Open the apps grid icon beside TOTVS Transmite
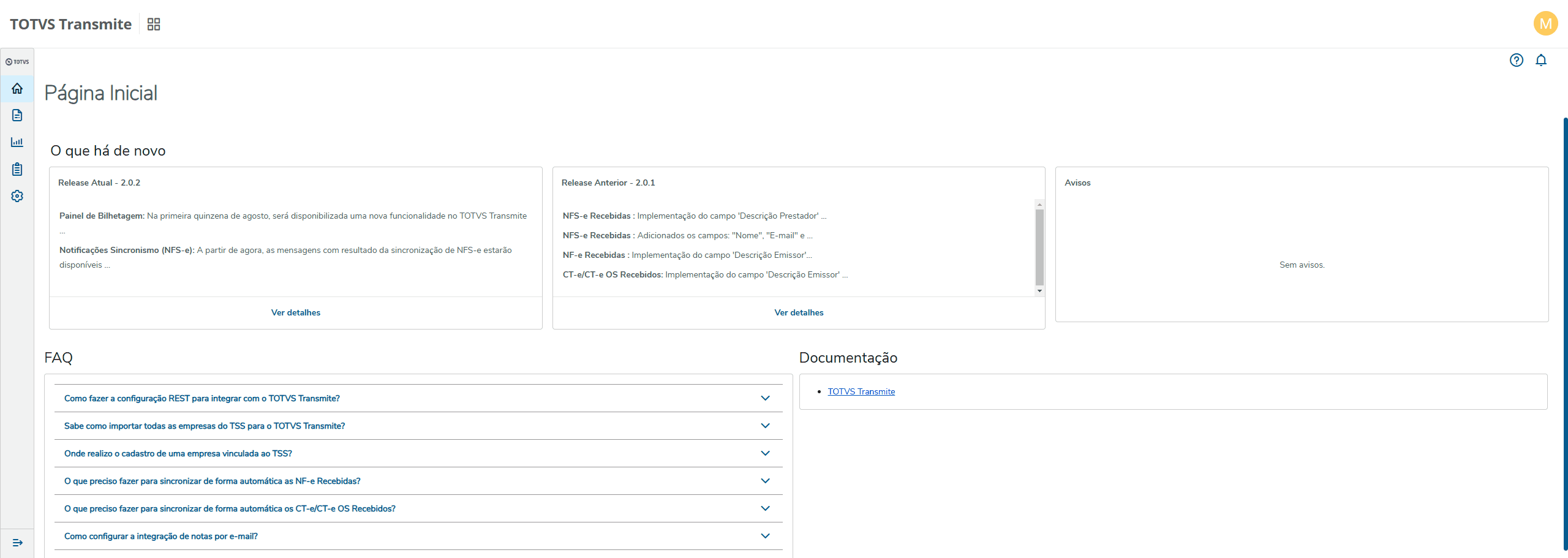This screenshot has height=558, width=1568. click(x=154, y=24)
